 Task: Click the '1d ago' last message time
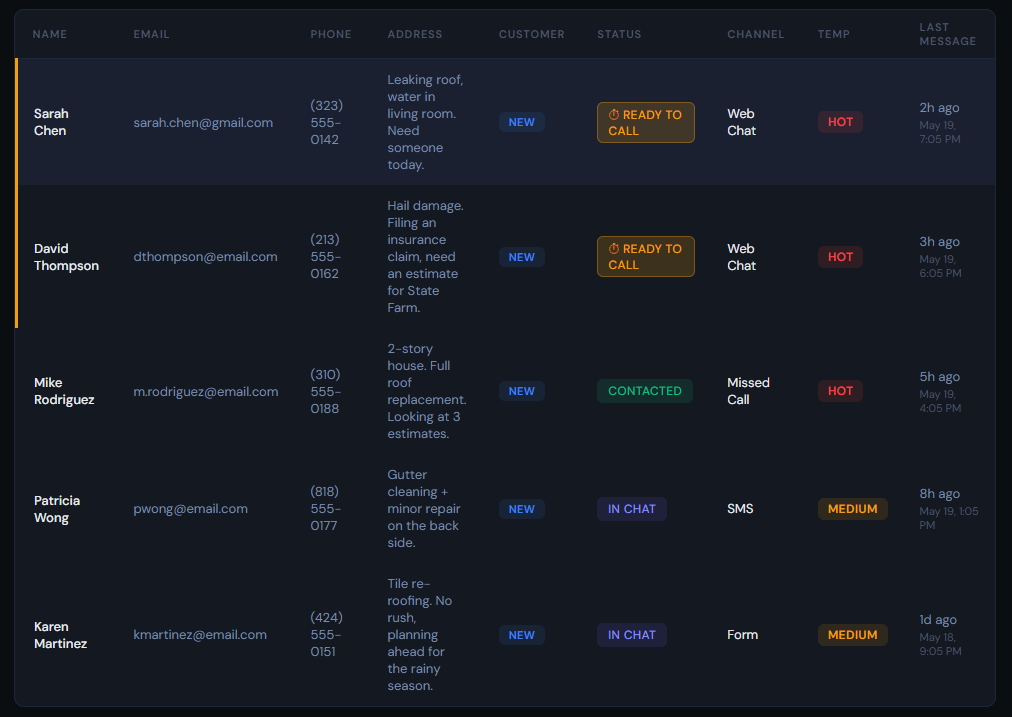pyautogui.click(x=938, y=620)
